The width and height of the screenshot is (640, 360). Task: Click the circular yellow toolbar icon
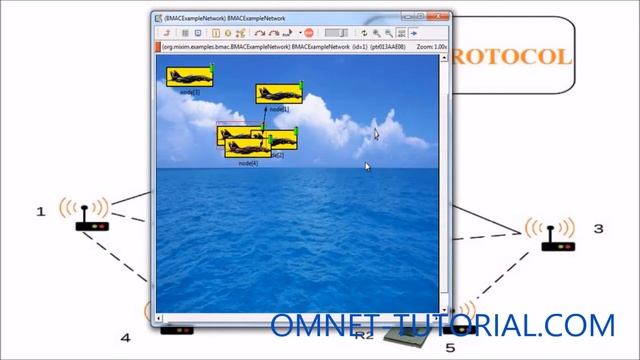point(228,33)
